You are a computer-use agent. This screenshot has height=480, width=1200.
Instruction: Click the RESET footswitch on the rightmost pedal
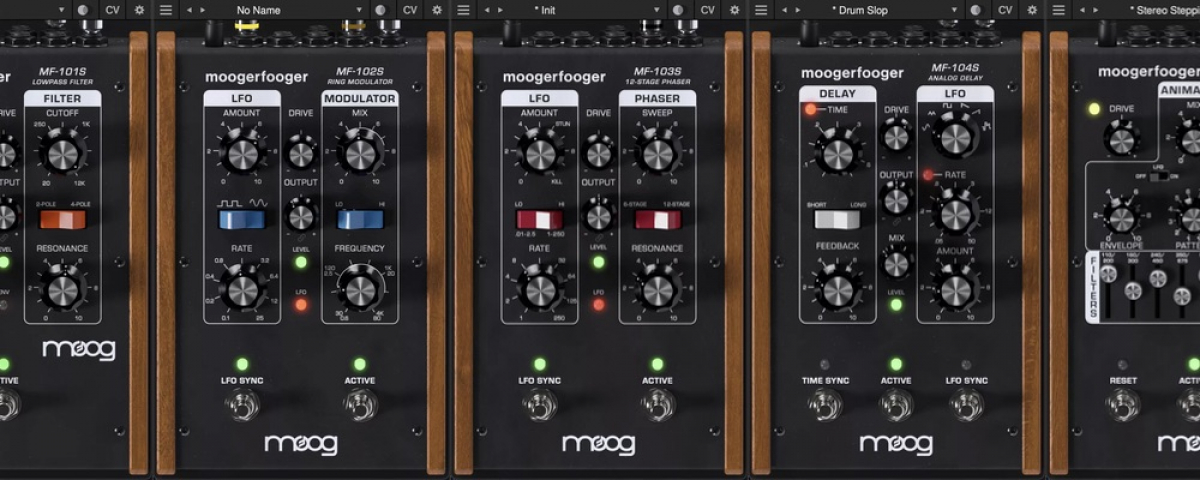coord(1123,405)
